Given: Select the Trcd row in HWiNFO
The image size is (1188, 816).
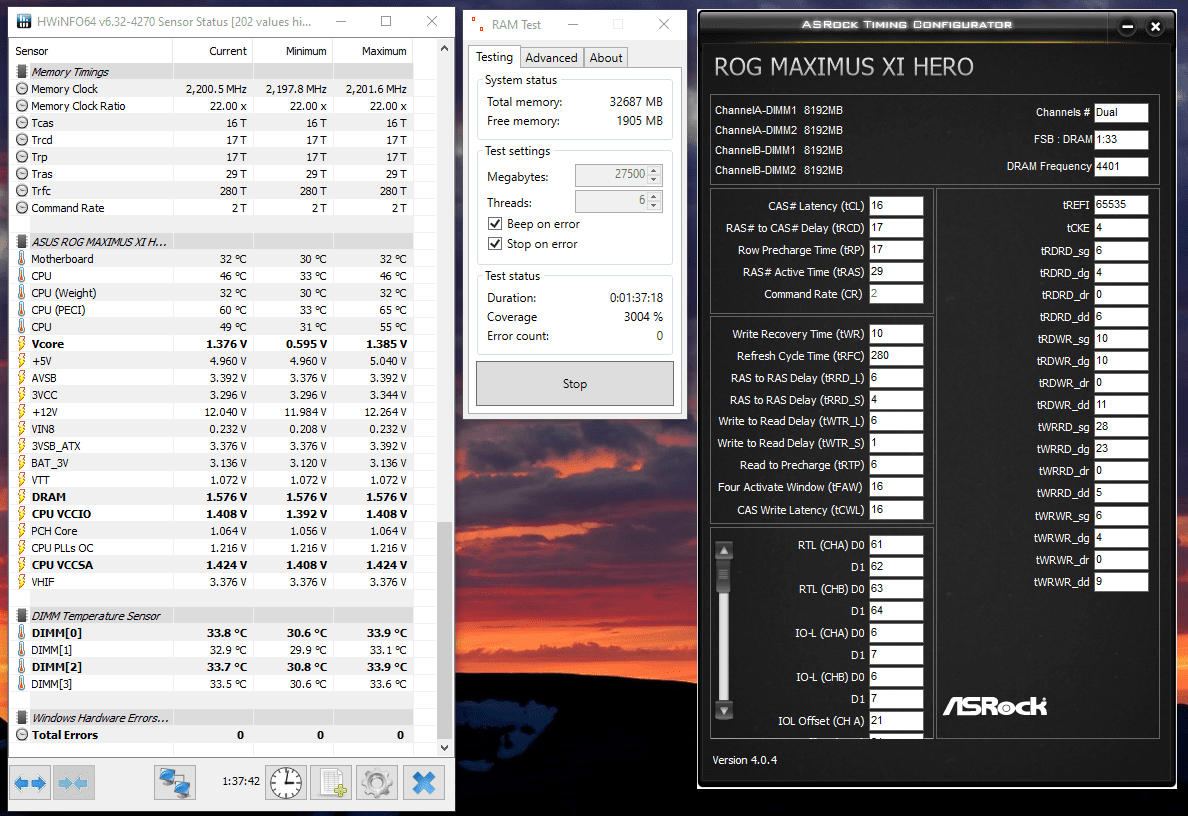Looking at the screenshot, I should [211, 140].
